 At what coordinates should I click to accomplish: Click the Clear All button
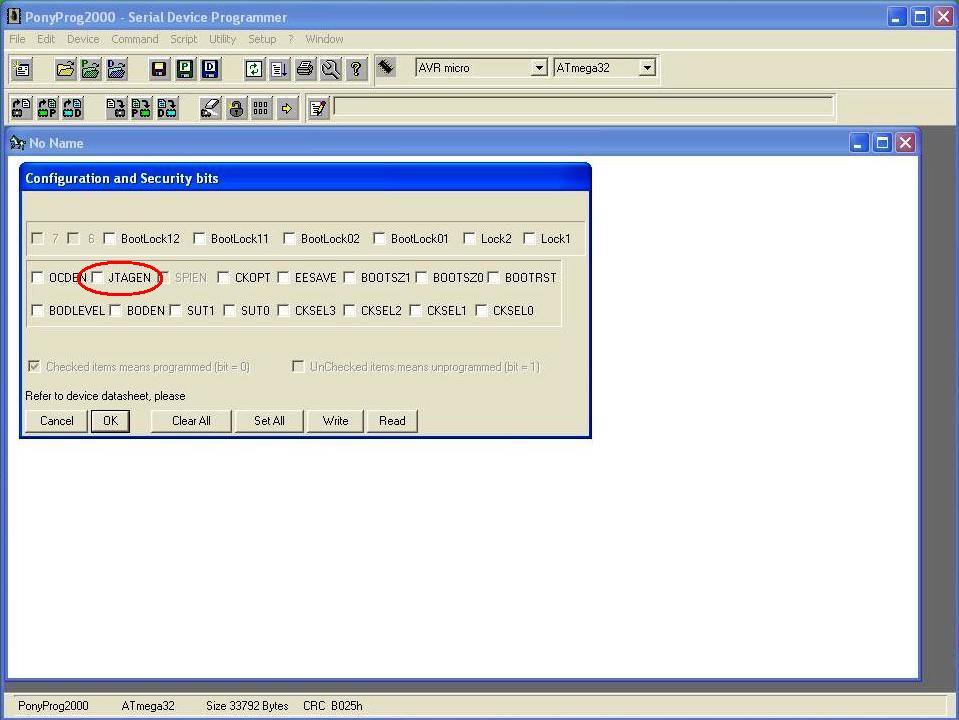pyautogui.click(x=191, y=421)
